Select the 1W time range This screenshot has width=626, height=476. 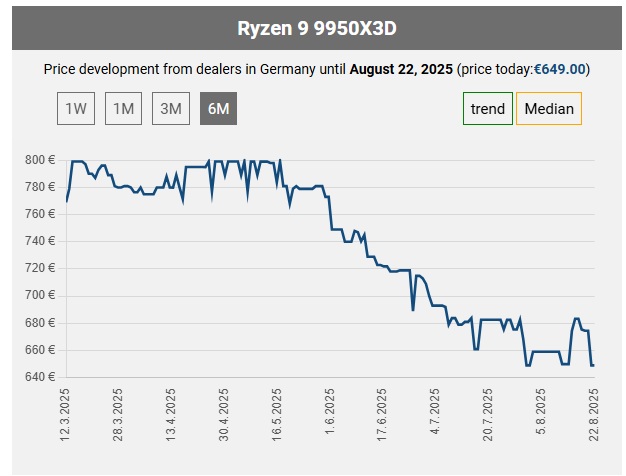pos(76,109)
